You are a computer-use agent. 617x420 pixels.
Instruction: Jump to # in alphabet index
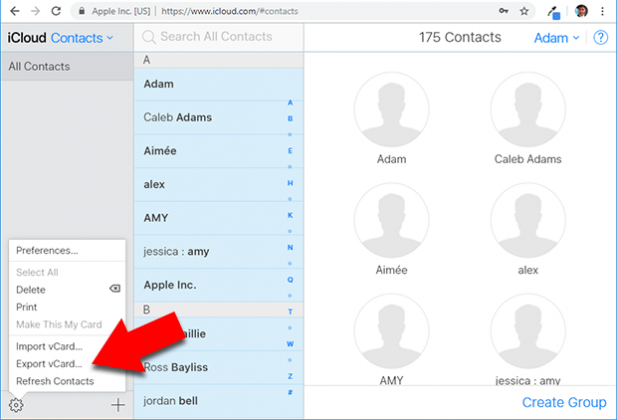[290, 392]
